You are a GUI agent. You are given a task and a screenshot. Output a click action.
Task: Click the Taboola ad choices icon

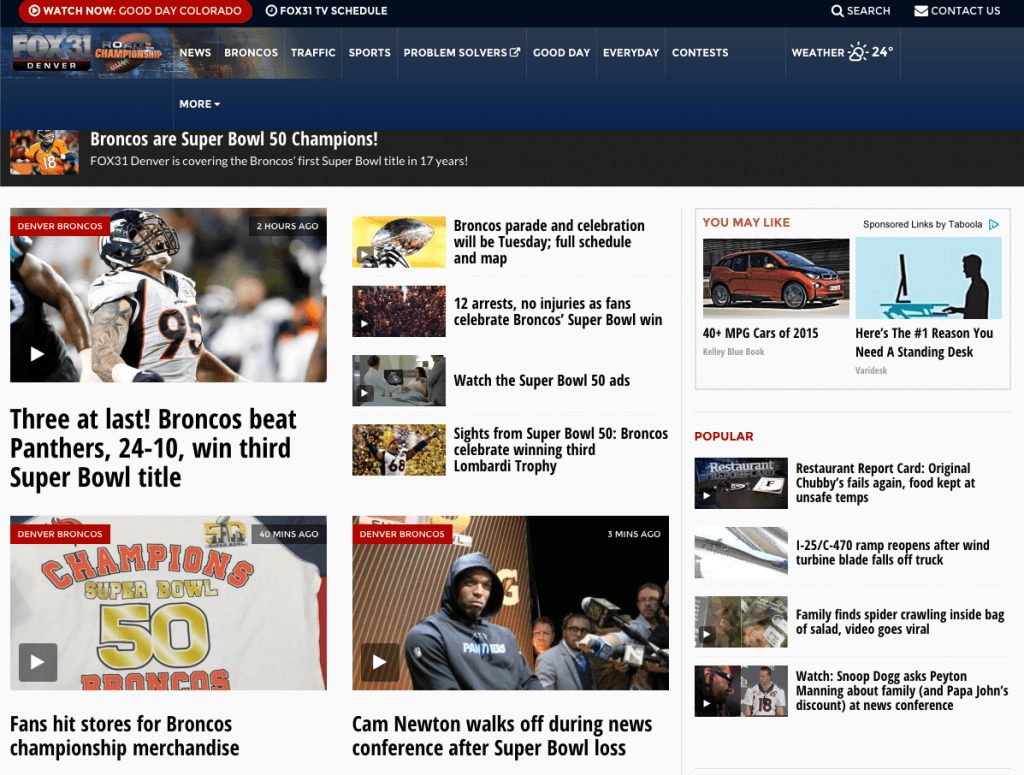click(993, 224)
